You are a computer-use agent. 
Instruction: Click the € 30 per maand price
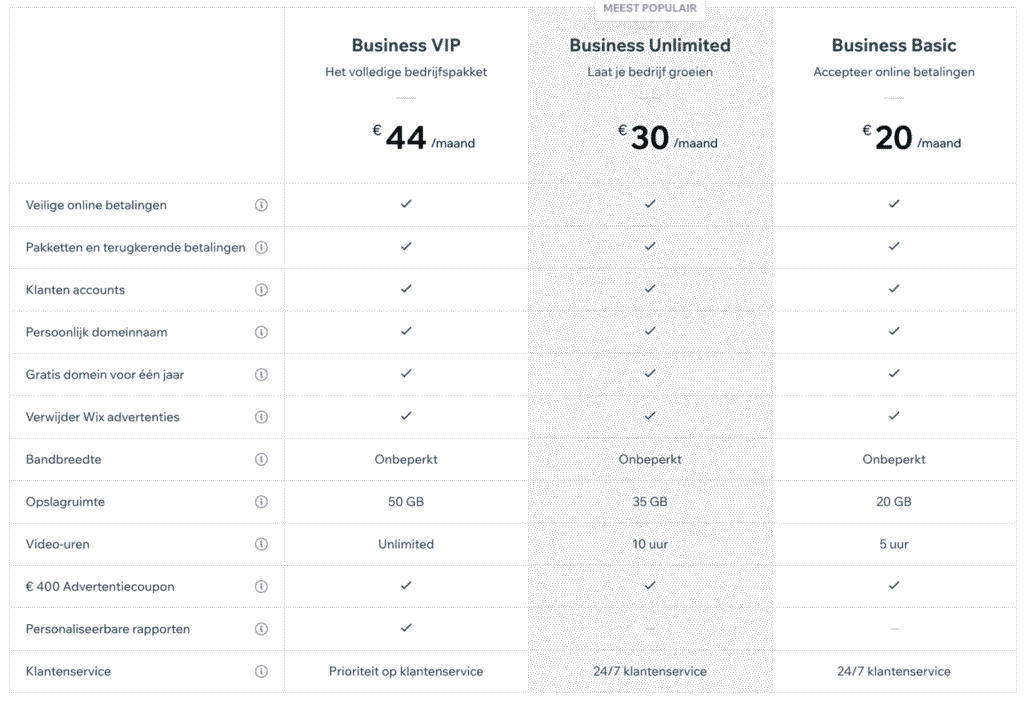(667, 139)
